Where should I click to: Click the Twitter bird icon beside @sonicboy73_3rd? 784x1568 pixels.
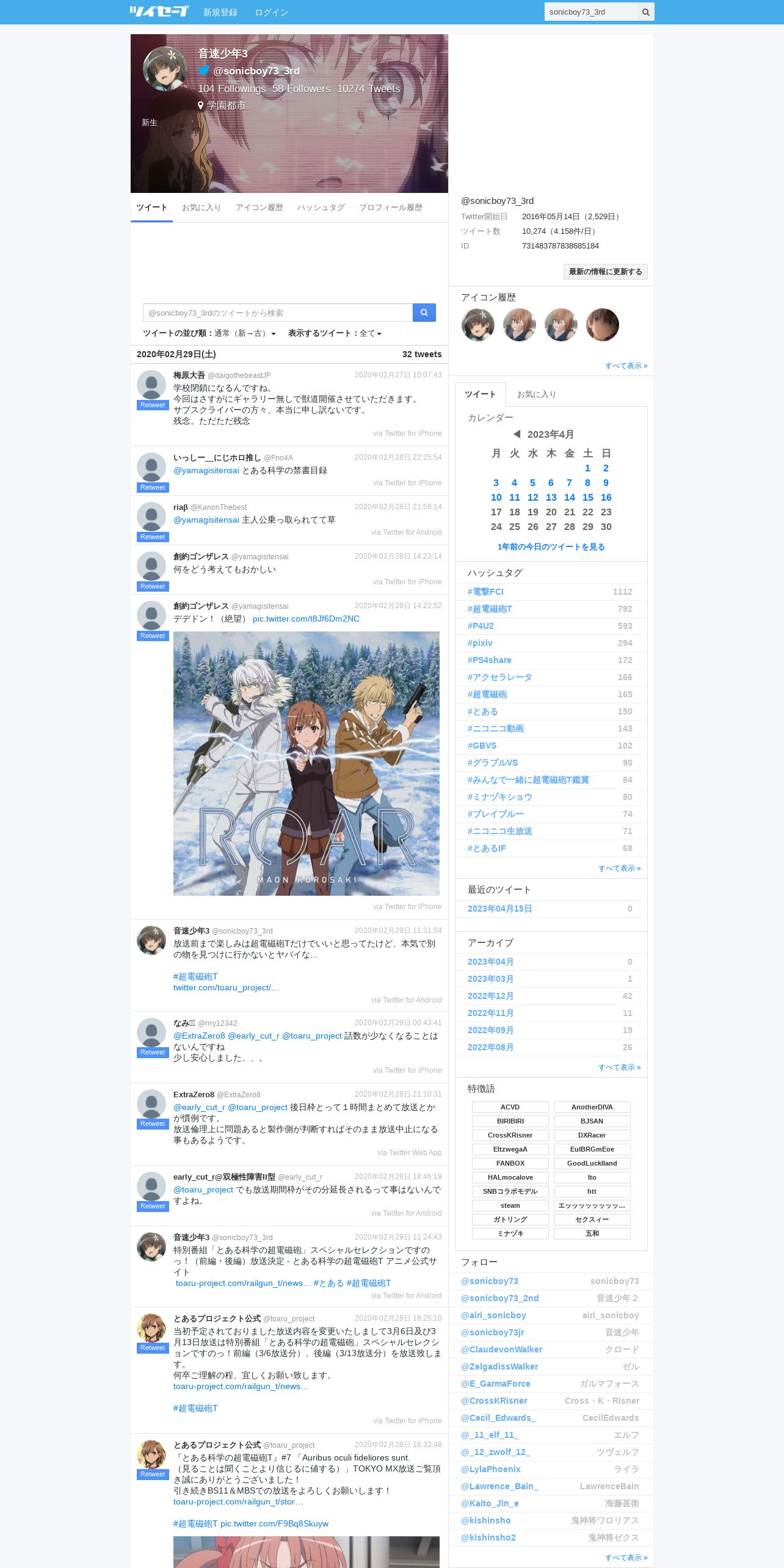coord(204,71)
